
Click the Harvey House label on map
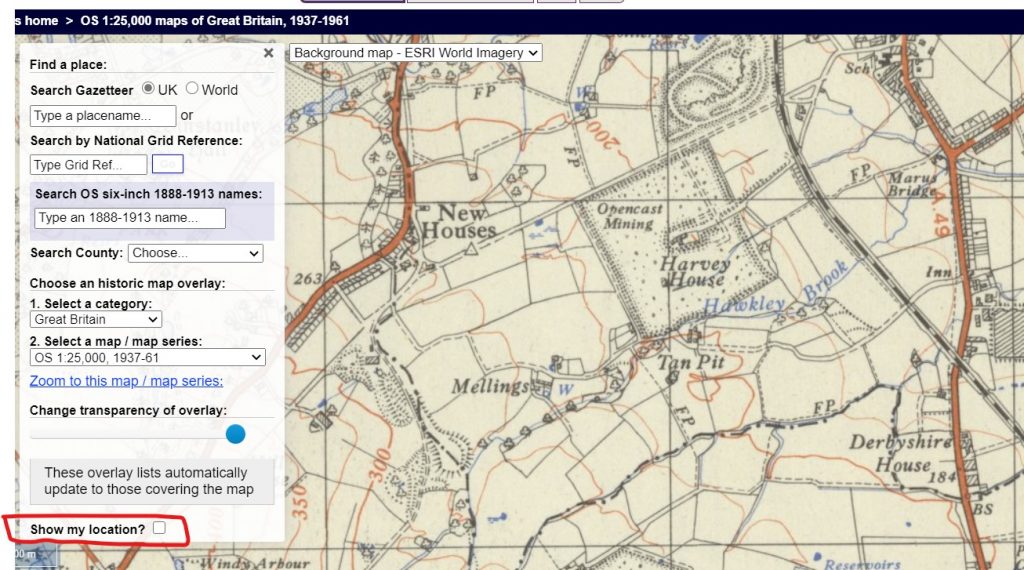coord(694,272)
